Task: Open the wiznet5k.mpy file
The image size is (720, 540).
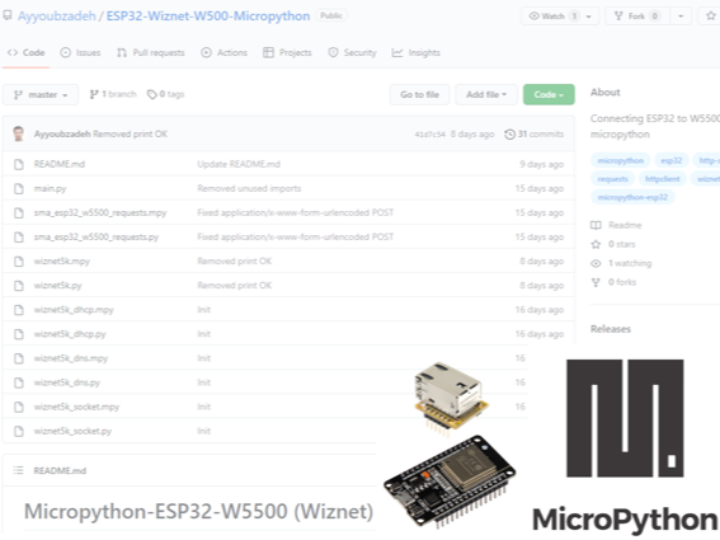Action: [62, 261]
